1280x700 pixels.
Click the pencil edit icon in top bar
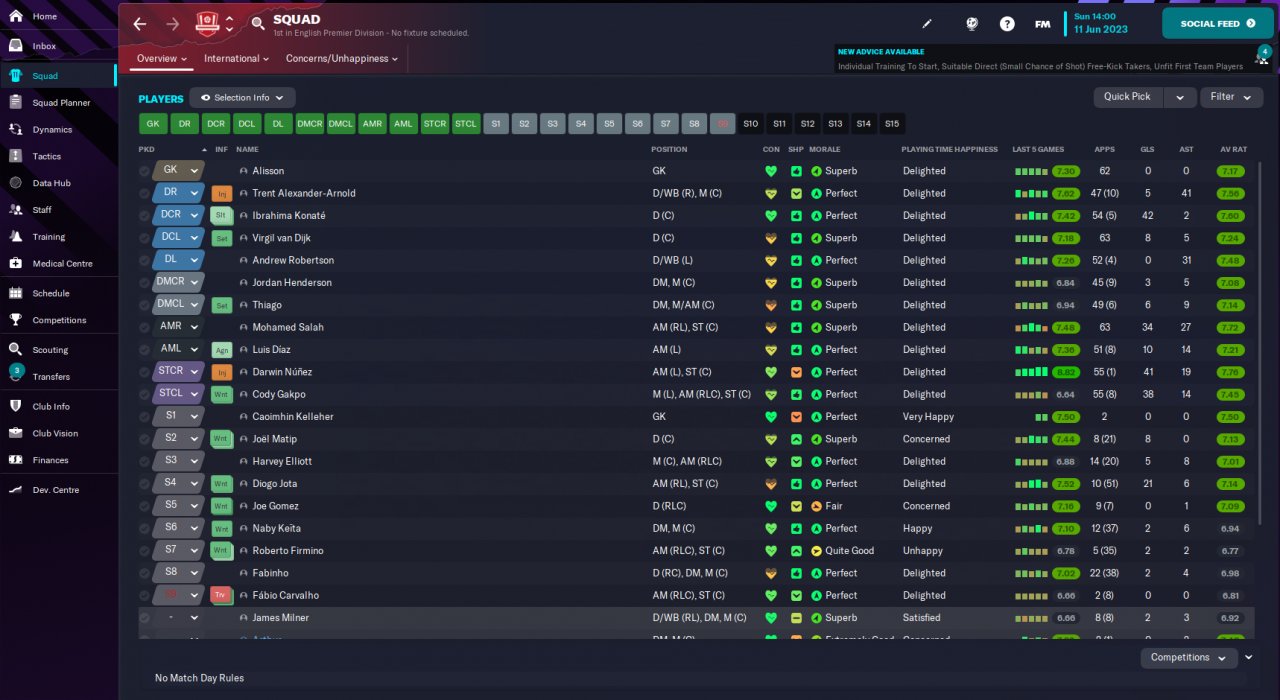point(927,24)
